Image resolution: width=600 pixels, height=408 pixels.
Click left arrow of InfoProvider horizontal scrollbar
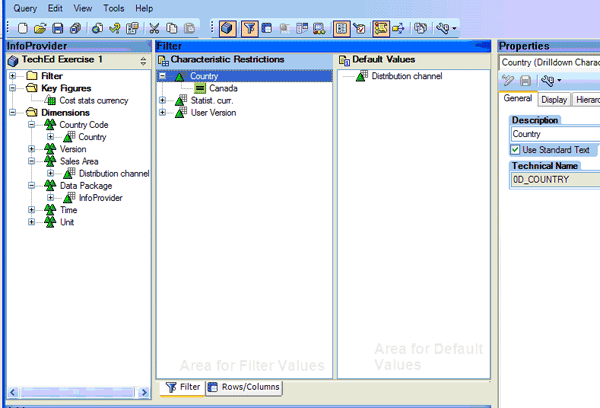13,392
